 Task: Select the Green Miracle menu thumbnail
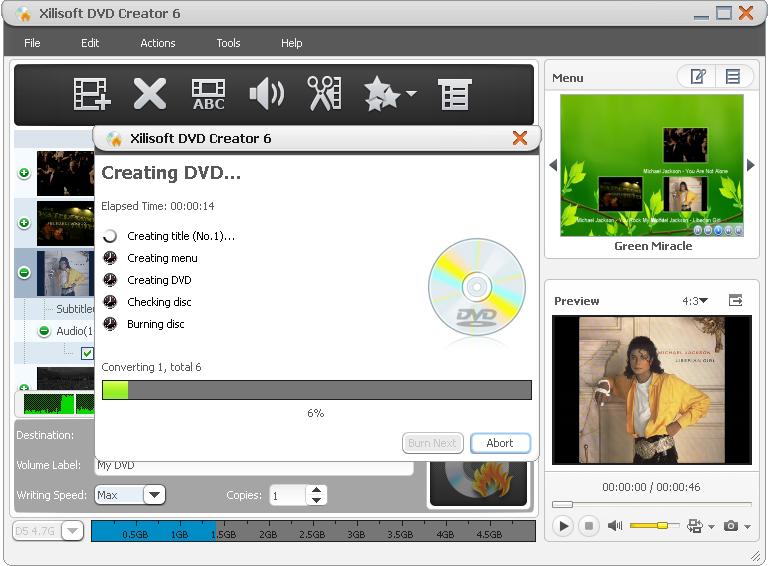coord(652,165)
